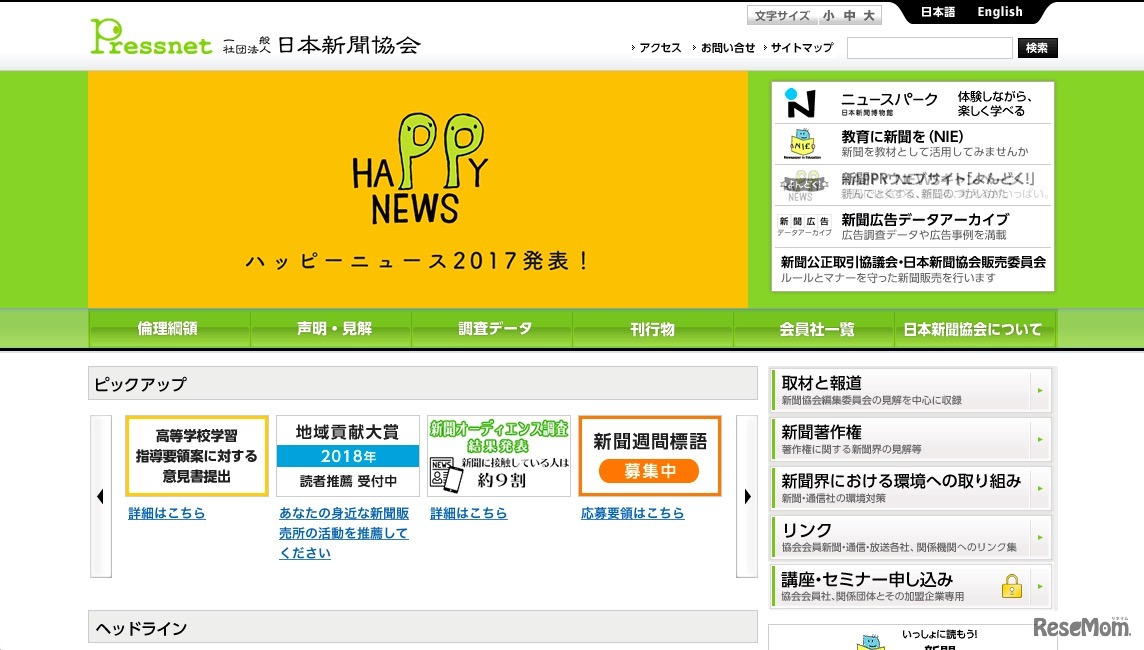Screen dimensions: 1144x650
Task: Open 教育に新聞を (NIE) text link
Action: point(902,136)
